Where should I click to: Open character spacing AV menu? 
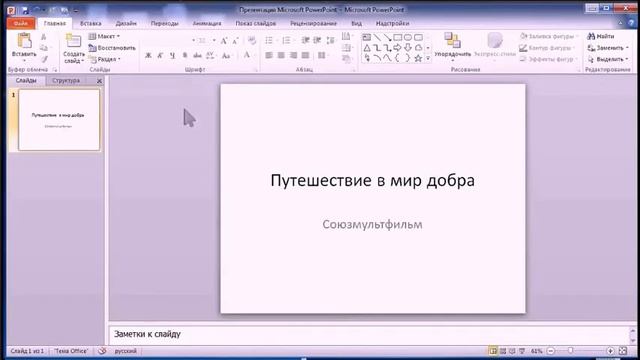tap(210, 56)
